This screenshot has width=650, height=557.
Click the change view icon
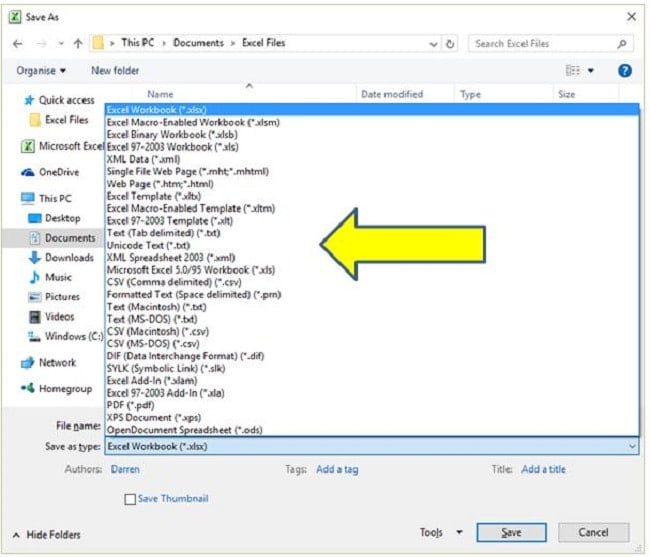pos(572,70)
